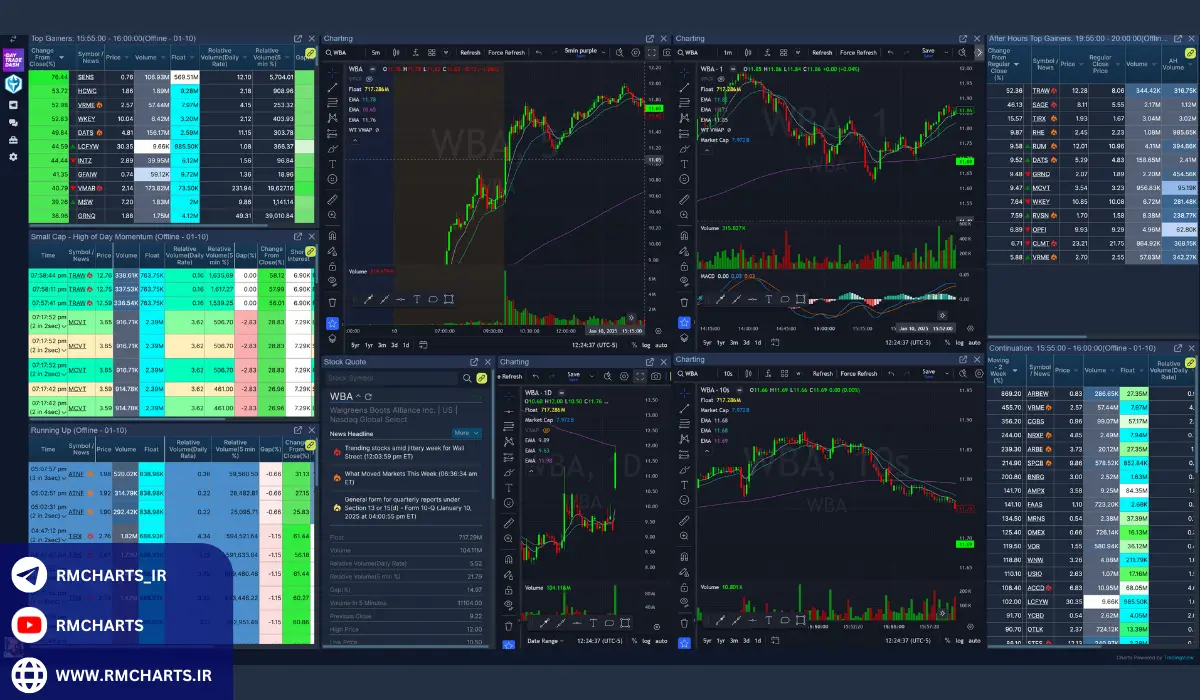Open settings gear in the 5m chart toolbar
The height and width of the screenshot is (700, 1200).
[634, 52]
